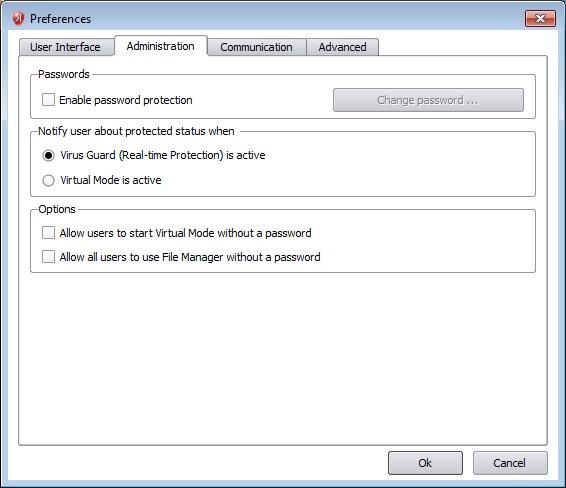The image size is (566, 488).
Task: Switch to the User Interface tab
Action: (65, 47)
